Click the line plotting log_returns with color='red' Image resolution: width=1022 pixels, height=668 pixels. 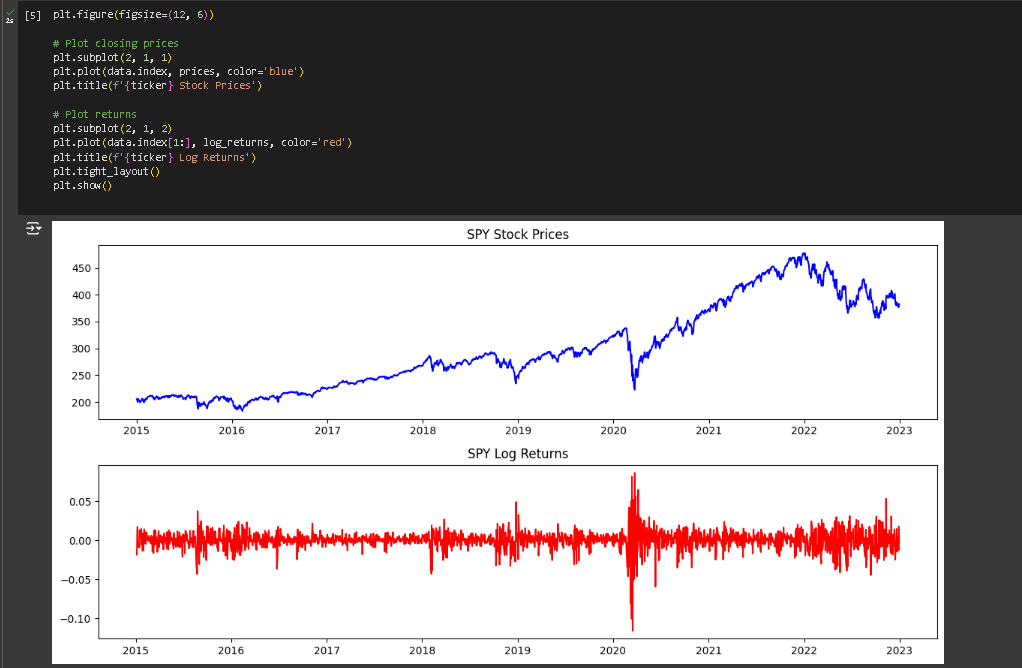click(202, 142)
